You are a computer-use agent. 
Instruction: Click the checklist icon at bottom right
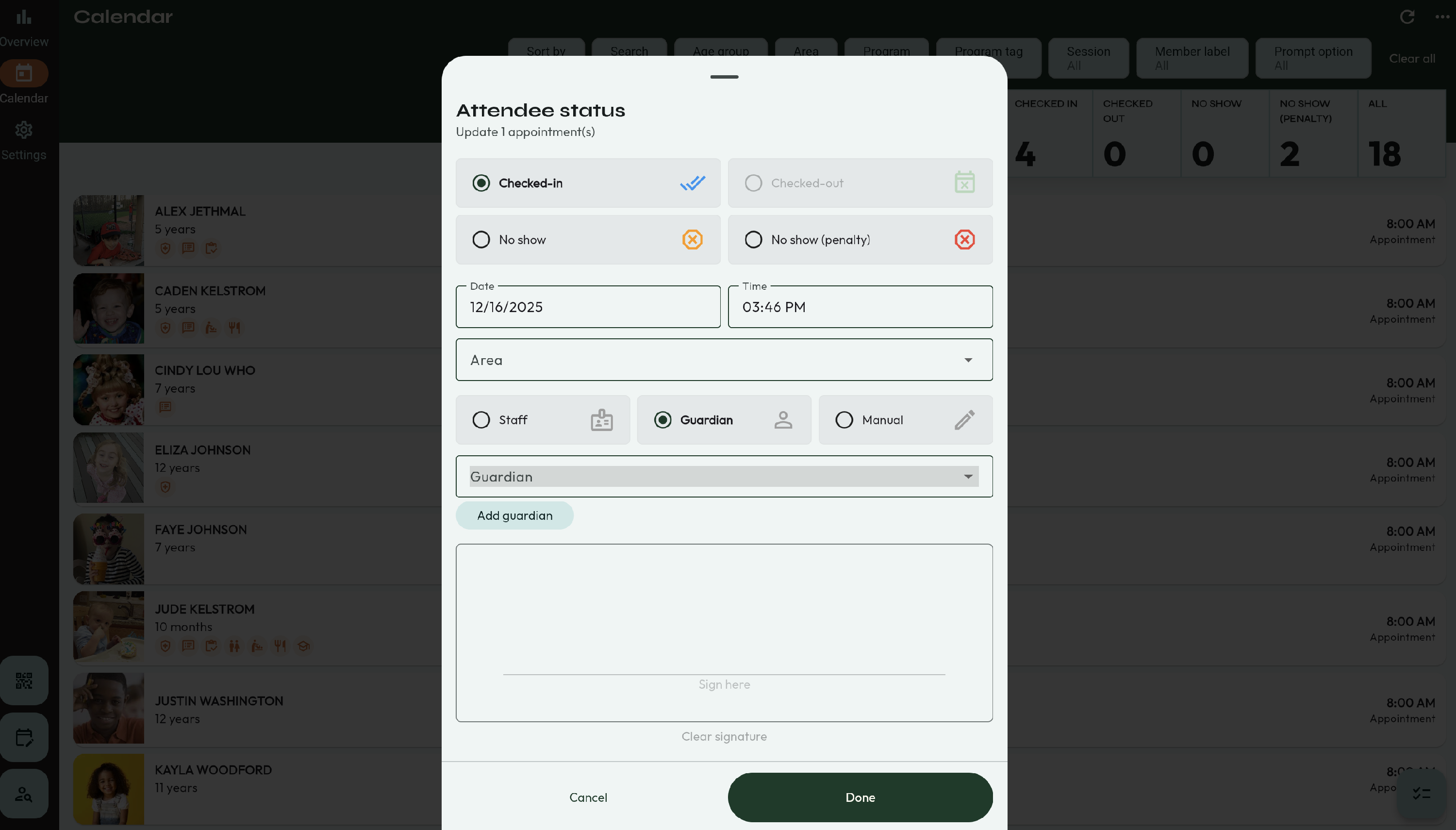point(1421,793)
